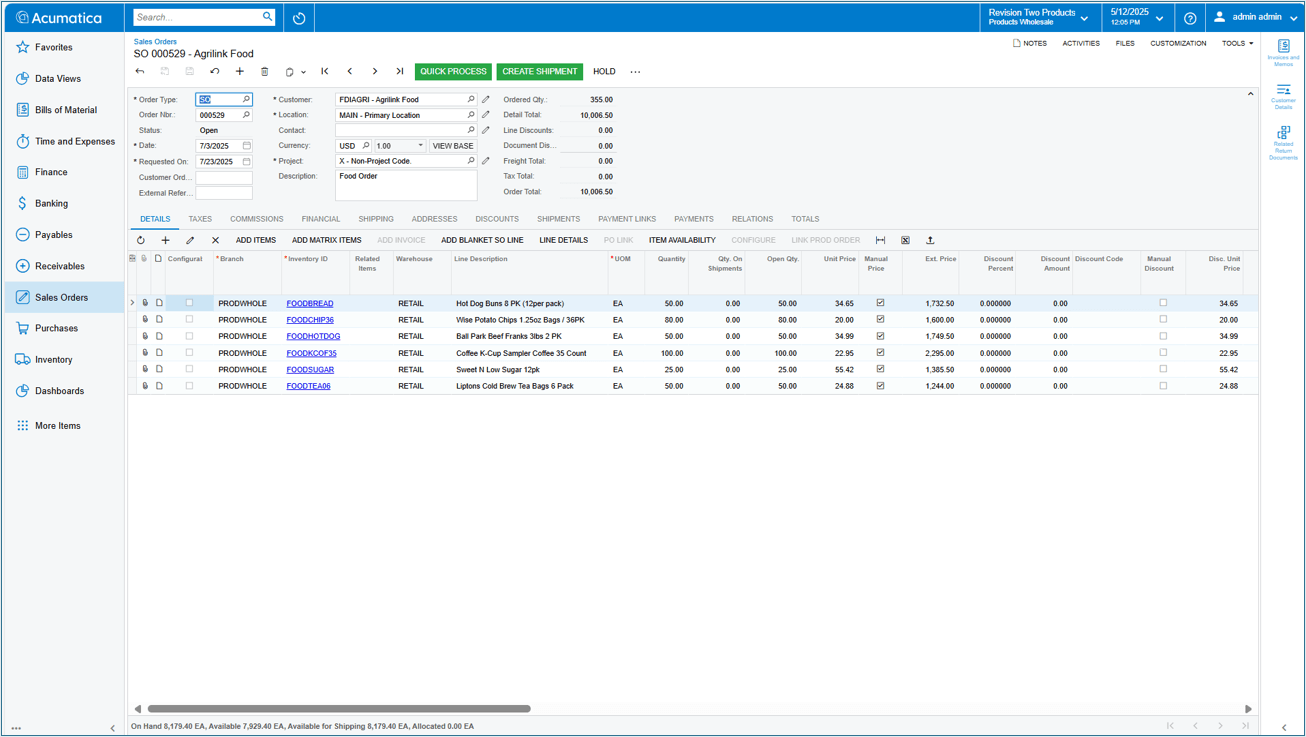
Task: Toggle Manual Price for FOODBREAD row
Action: (880, 303)
